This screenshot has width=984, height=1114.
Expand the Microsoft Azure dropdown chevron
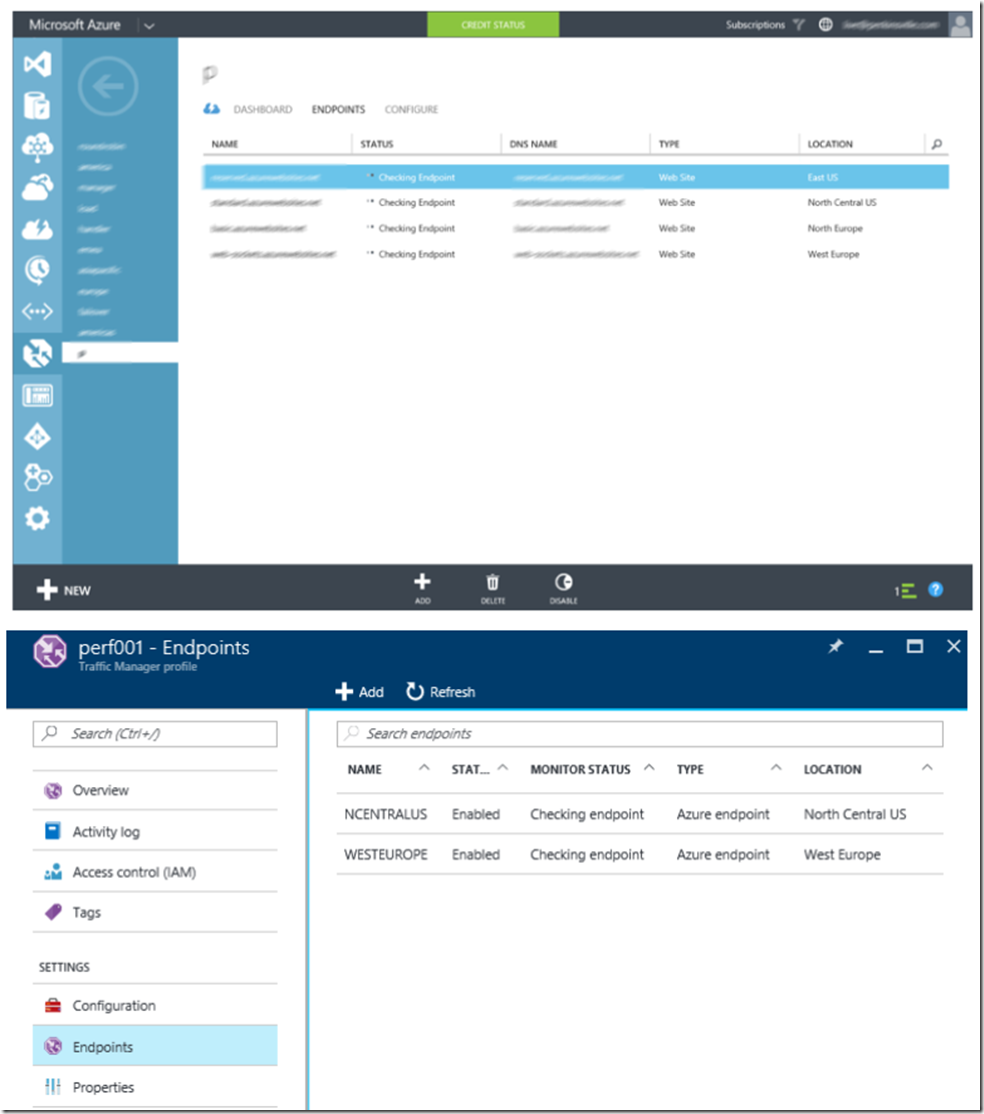(x=149, y=26)
